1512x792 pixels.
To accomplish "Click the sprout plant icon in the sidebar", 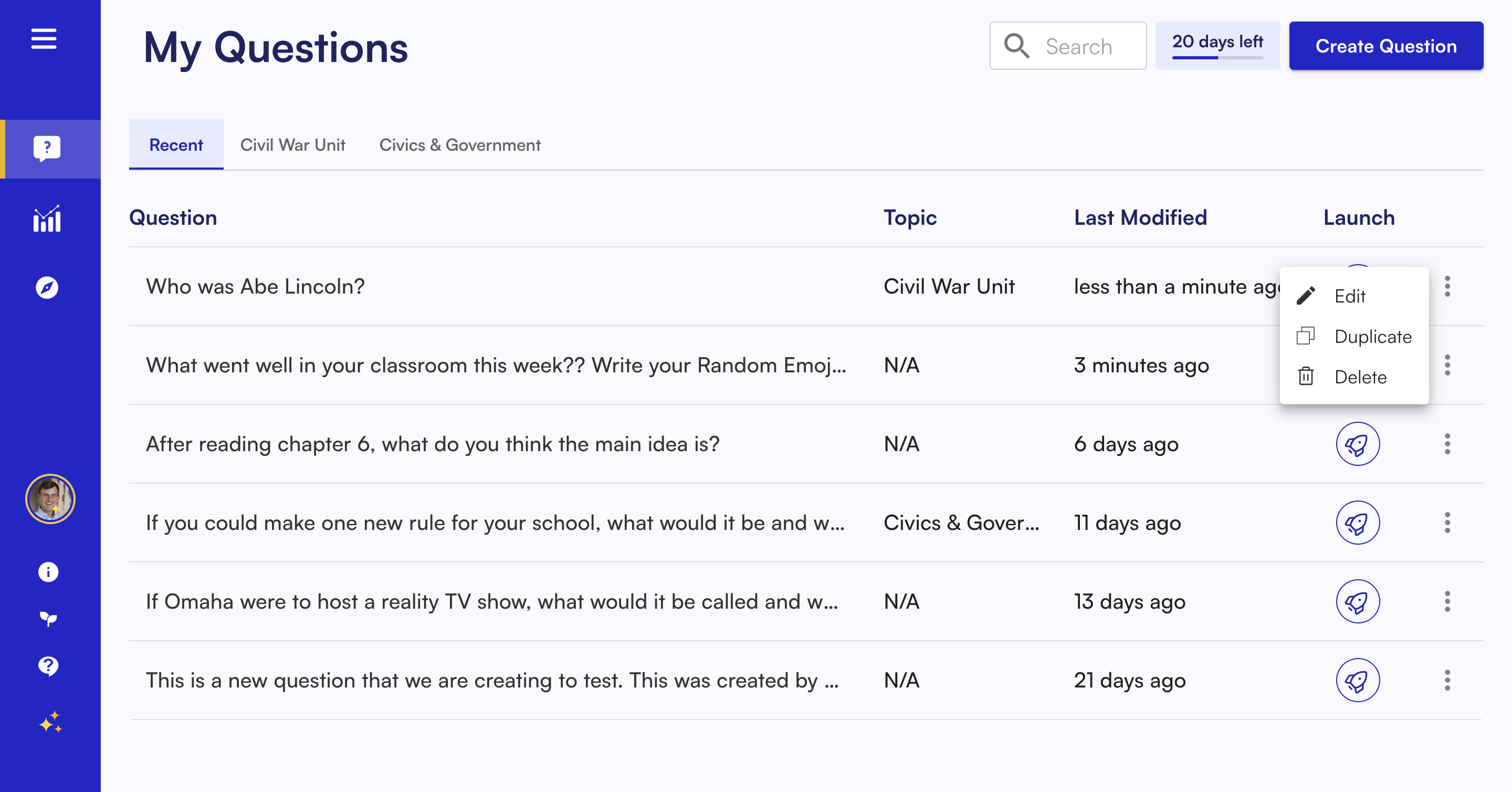I will point(48,619).
